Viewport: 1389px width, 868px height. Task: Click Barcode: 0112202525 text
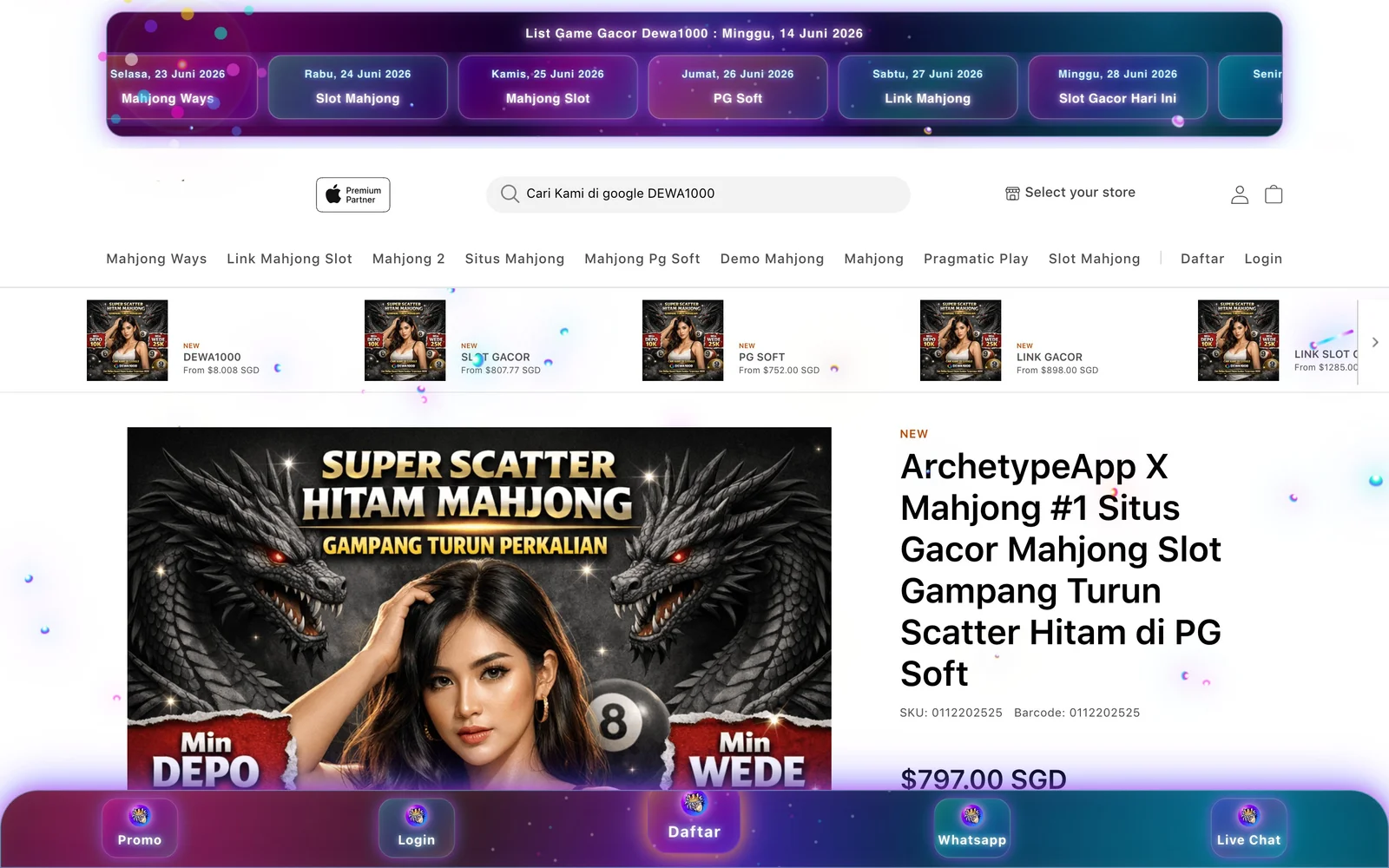[1076, 713]
